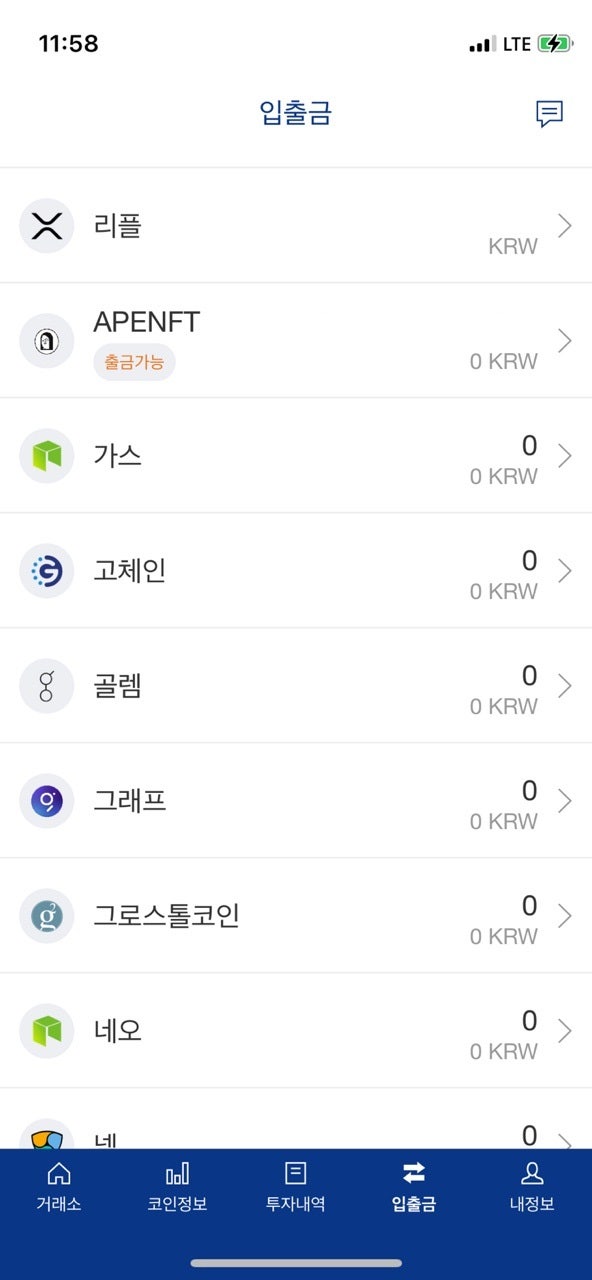
Task: Open the chat message icon in header
Action: coord(549,114)
